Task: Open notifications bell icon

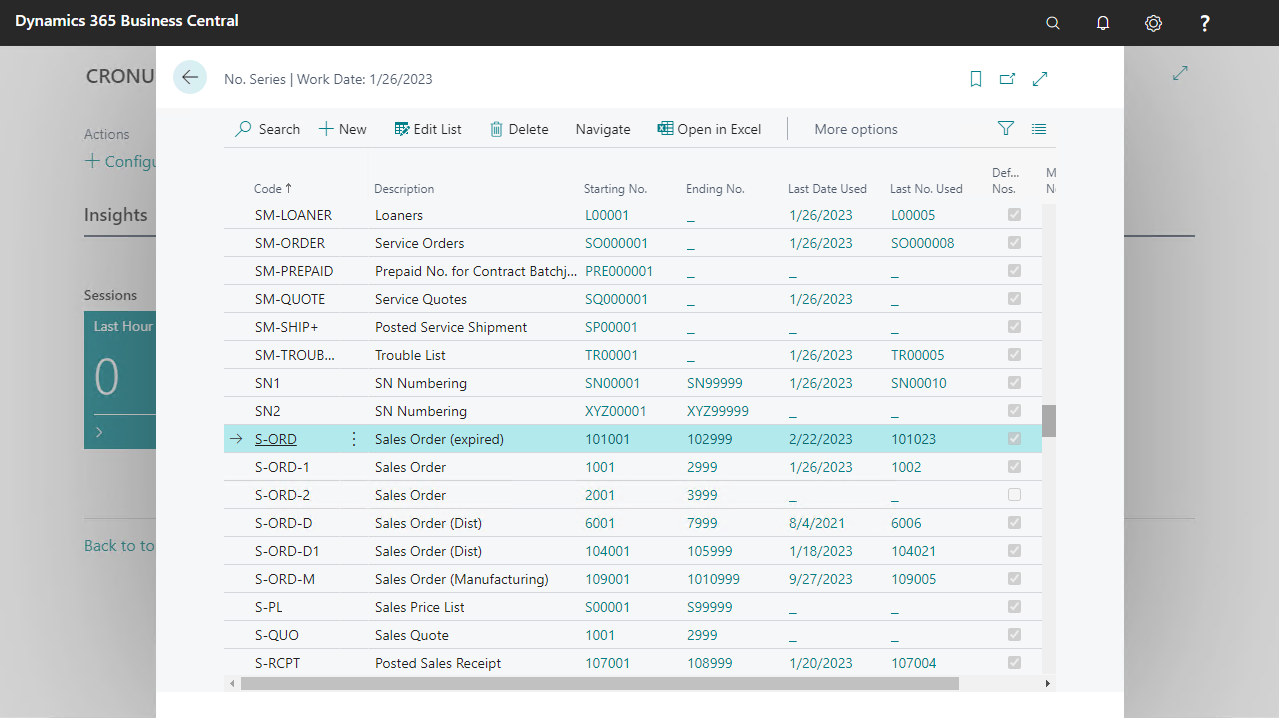Action: [x=1103, y=23]
